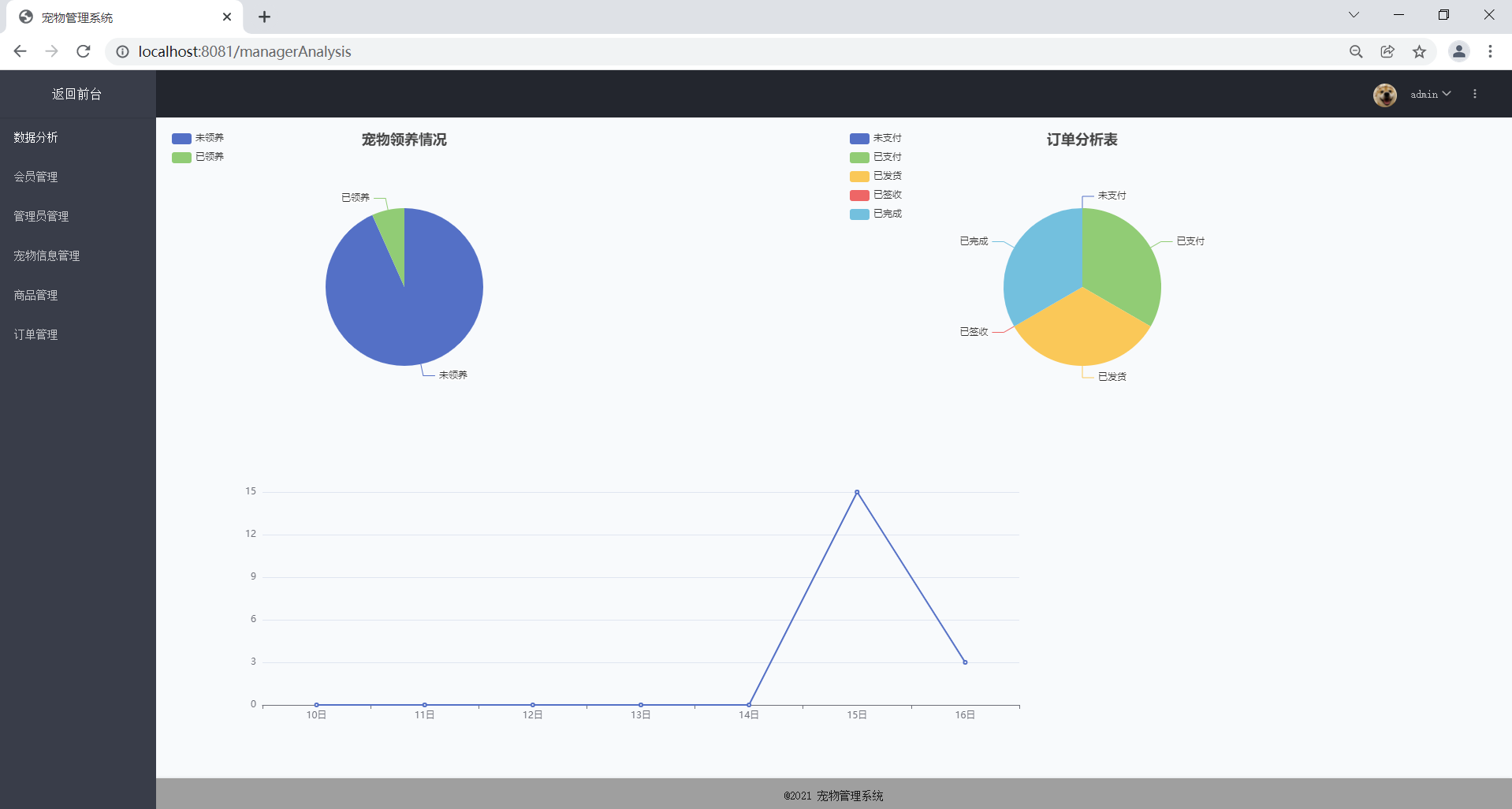Image resolution: width=1512 pixels, height=809 pixels.
Task: Open the vertical dots menu beside admin
Action: click(1475, 94)
